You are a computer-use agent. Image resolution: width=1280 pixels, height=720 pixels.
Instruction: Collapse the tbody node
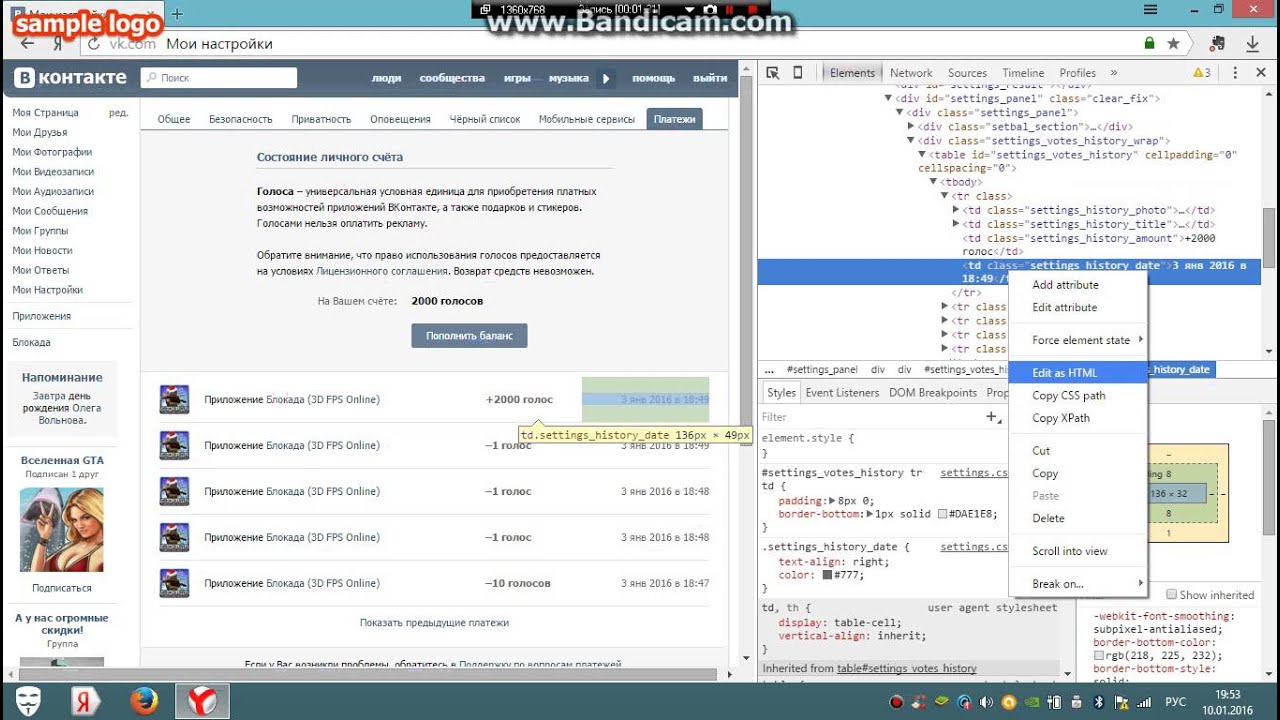point(934,183)
